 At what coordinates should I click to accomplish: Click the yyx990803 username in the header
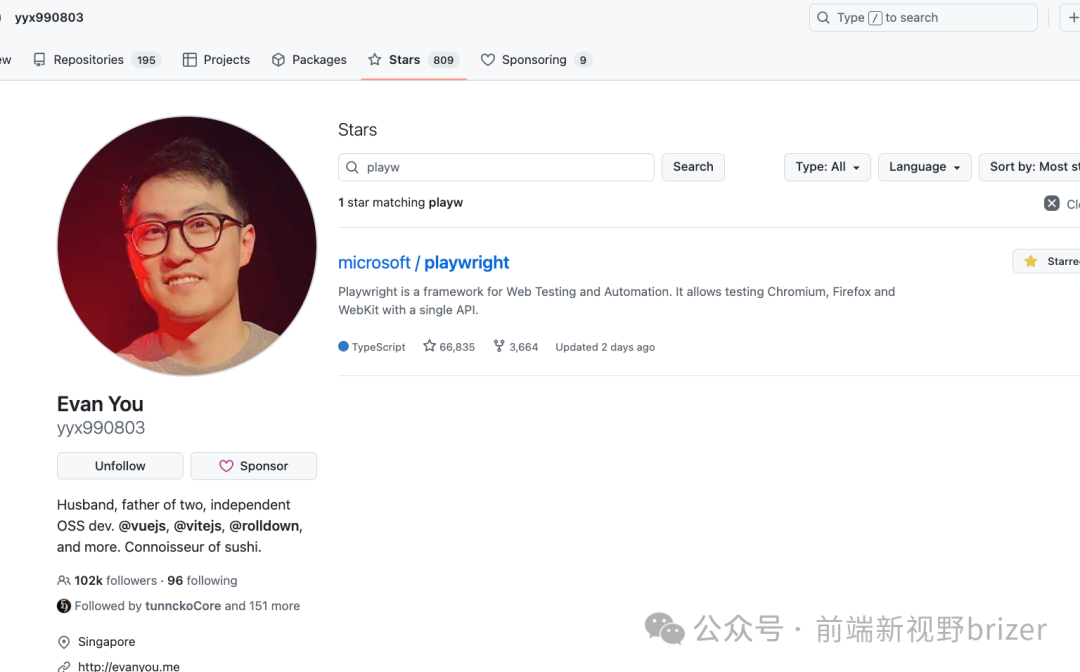(x=49, y=17)
